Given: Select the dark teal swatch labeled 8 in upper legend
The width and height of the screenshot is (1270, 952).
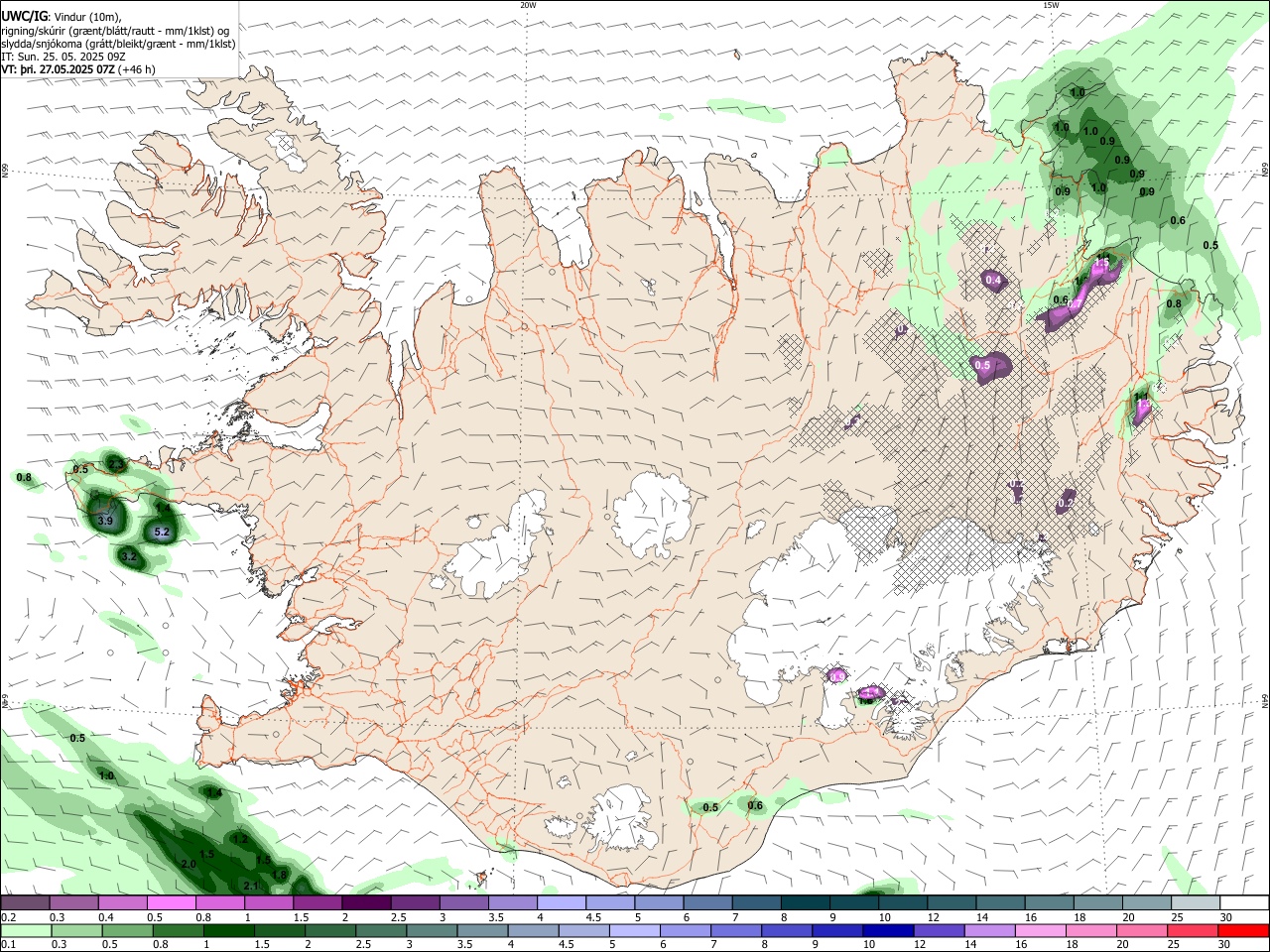Looking at the screenshot, I should (805, 903).
